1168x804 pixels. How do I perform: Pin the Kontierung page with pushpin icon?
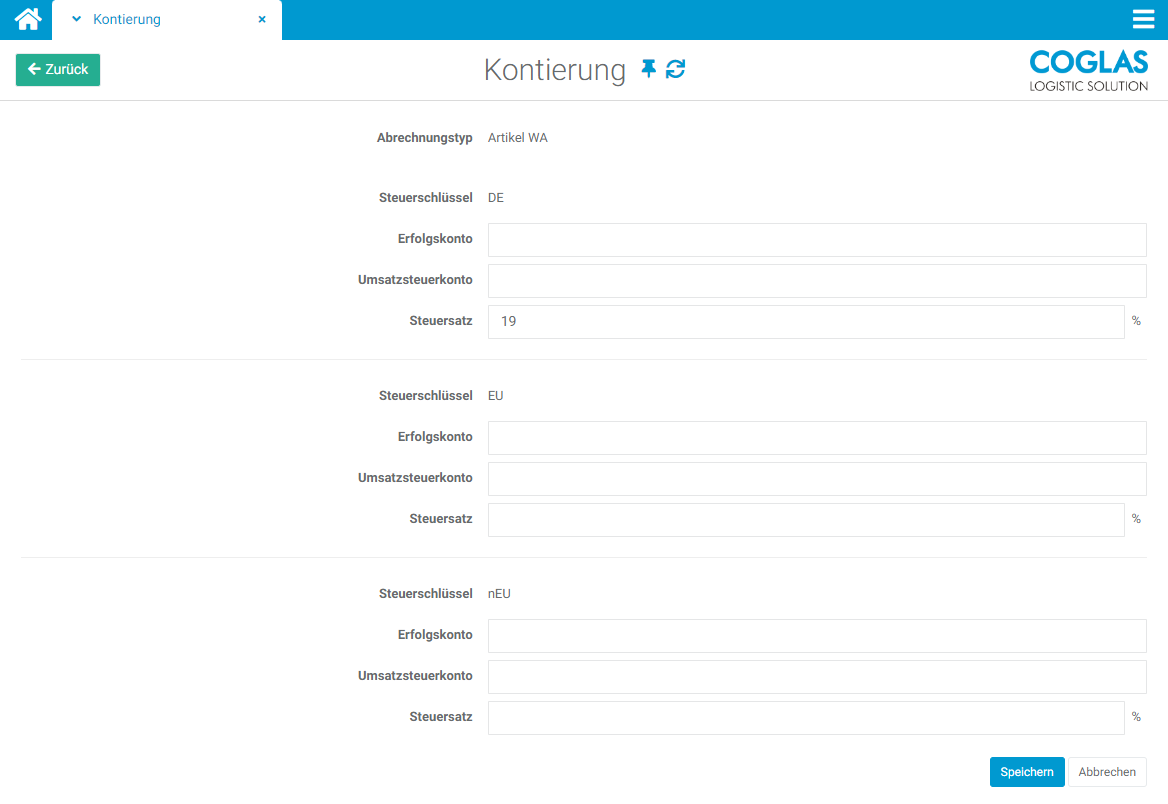(649, 69)
